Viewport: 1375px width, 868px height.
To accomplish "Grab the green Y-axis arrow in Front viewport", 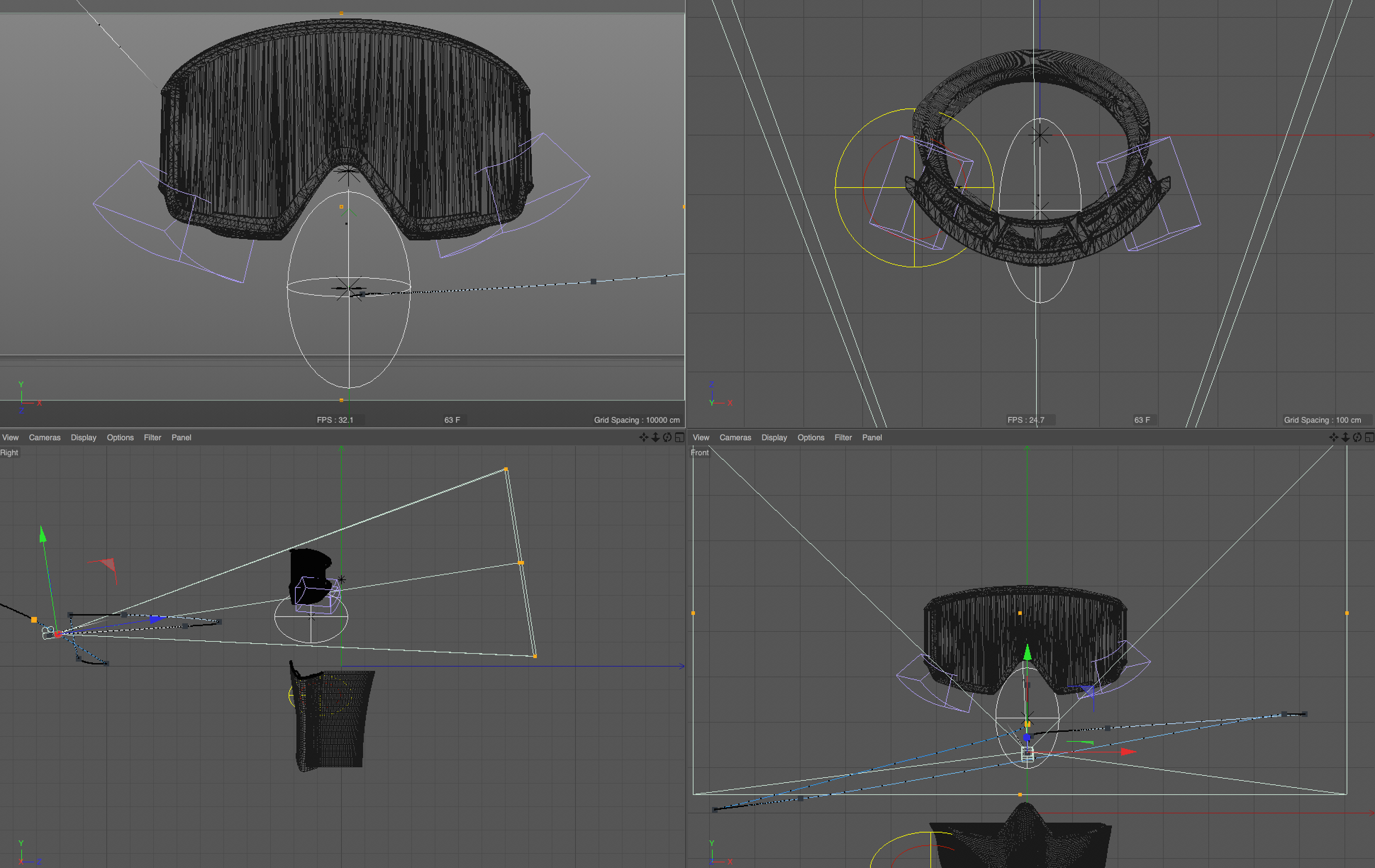I will [1027, 652].
